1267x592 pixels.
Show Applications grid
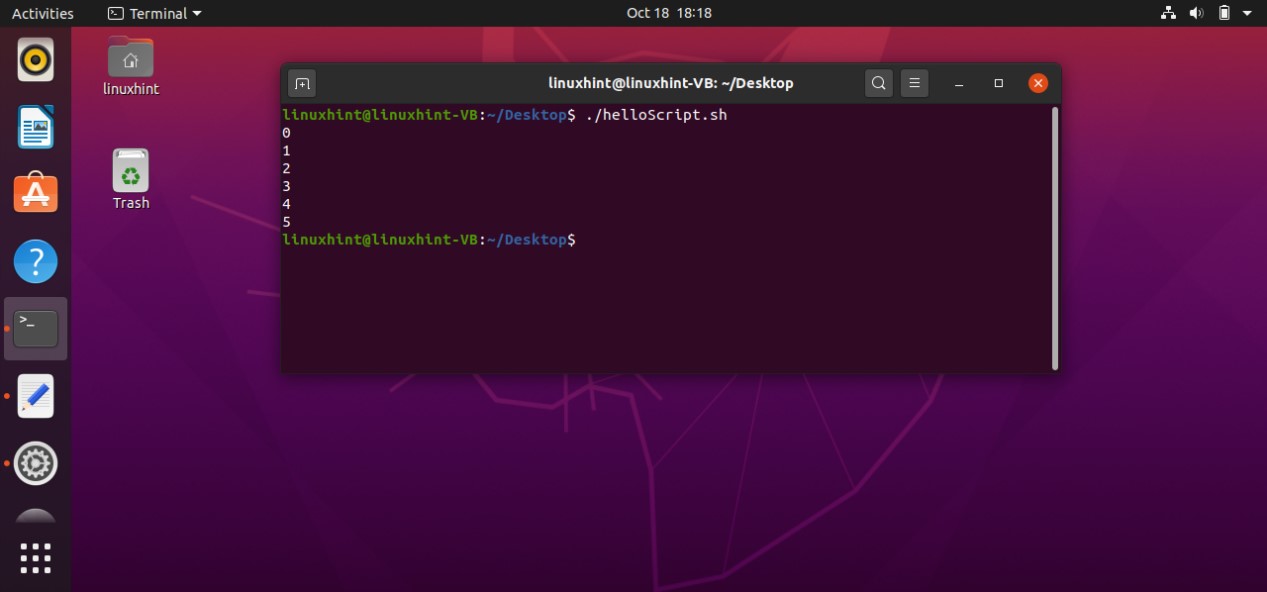[x=36, y=558]
